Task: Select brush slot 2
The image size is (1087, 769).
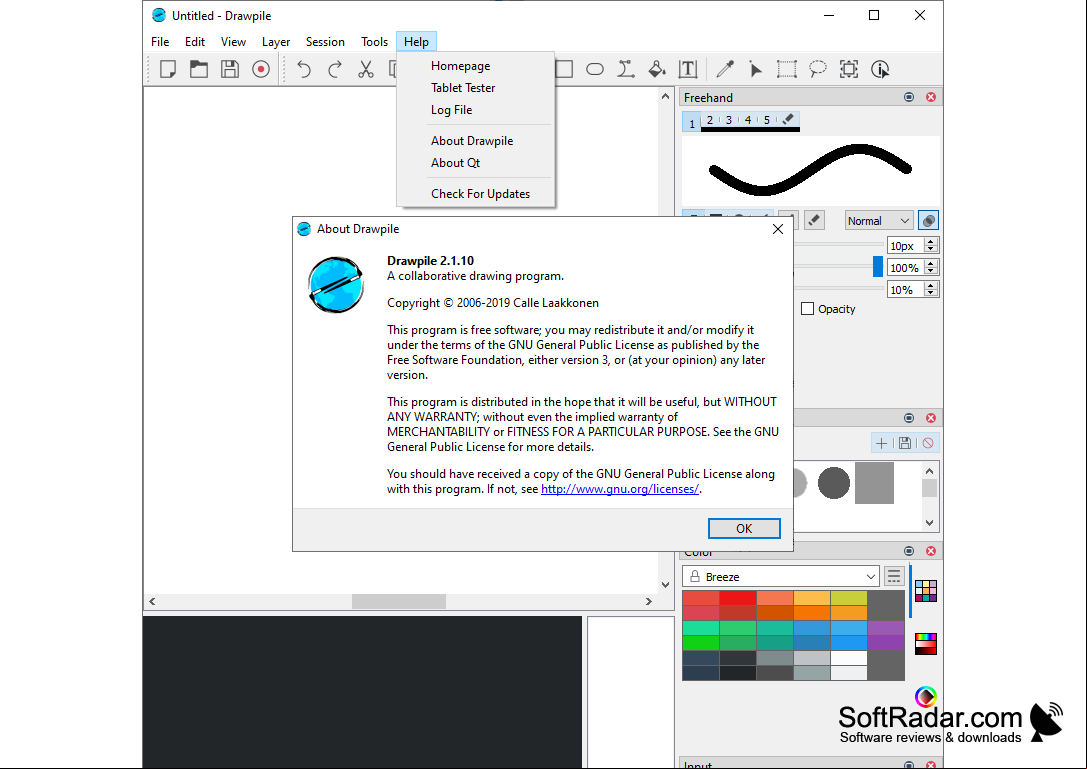Action: (x=710, y=120)
